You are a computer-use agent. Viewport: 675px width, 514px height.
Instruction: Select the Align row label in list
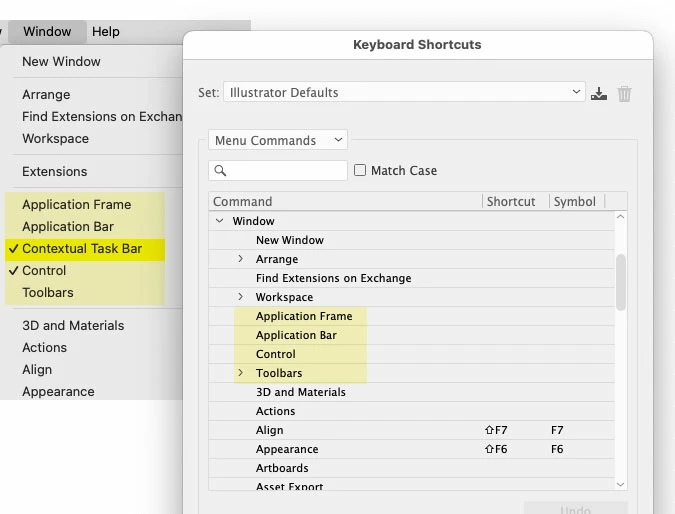click(269, 430)
